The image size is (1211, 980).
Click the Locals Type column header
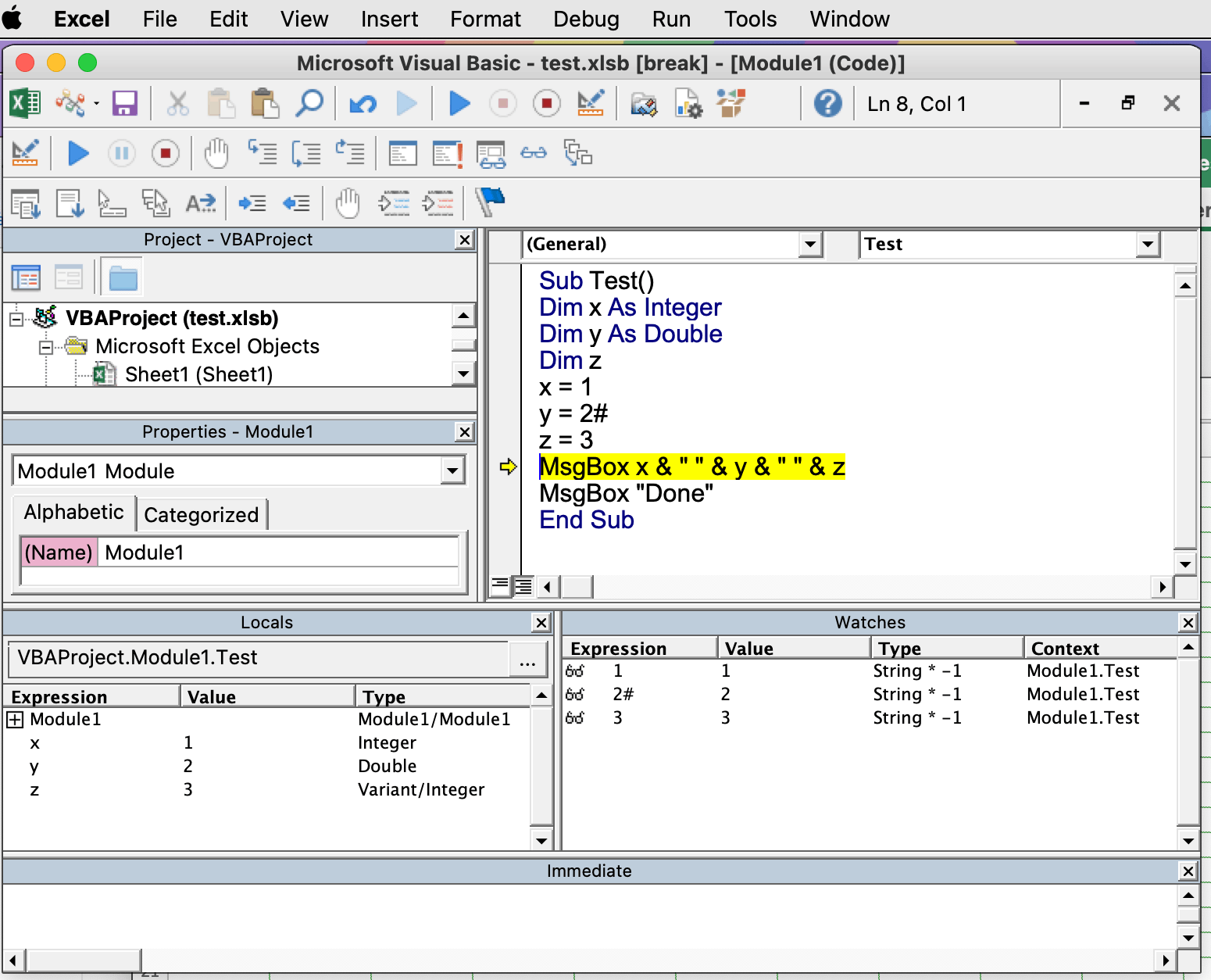(443, 697)
